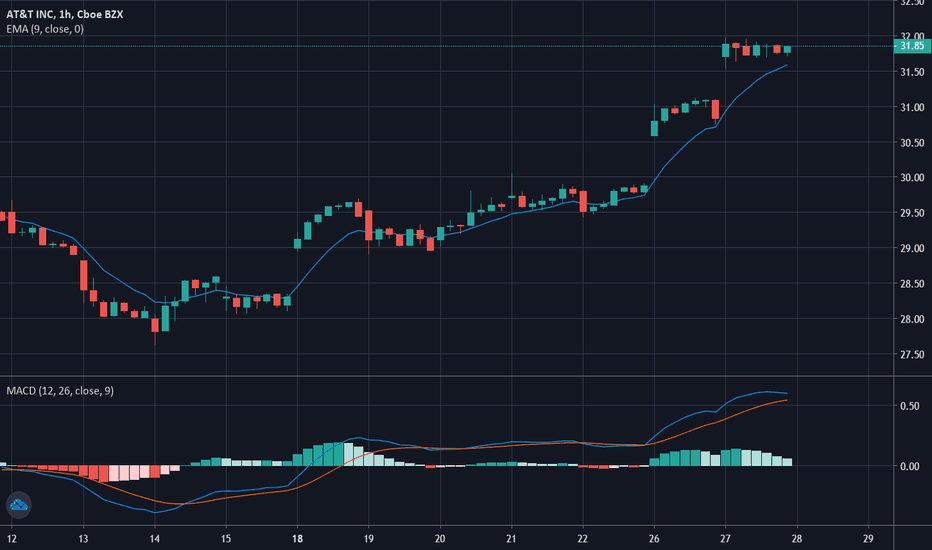Click date label 19 on time axis
This screenshot has width=932, height=550.
369,539
